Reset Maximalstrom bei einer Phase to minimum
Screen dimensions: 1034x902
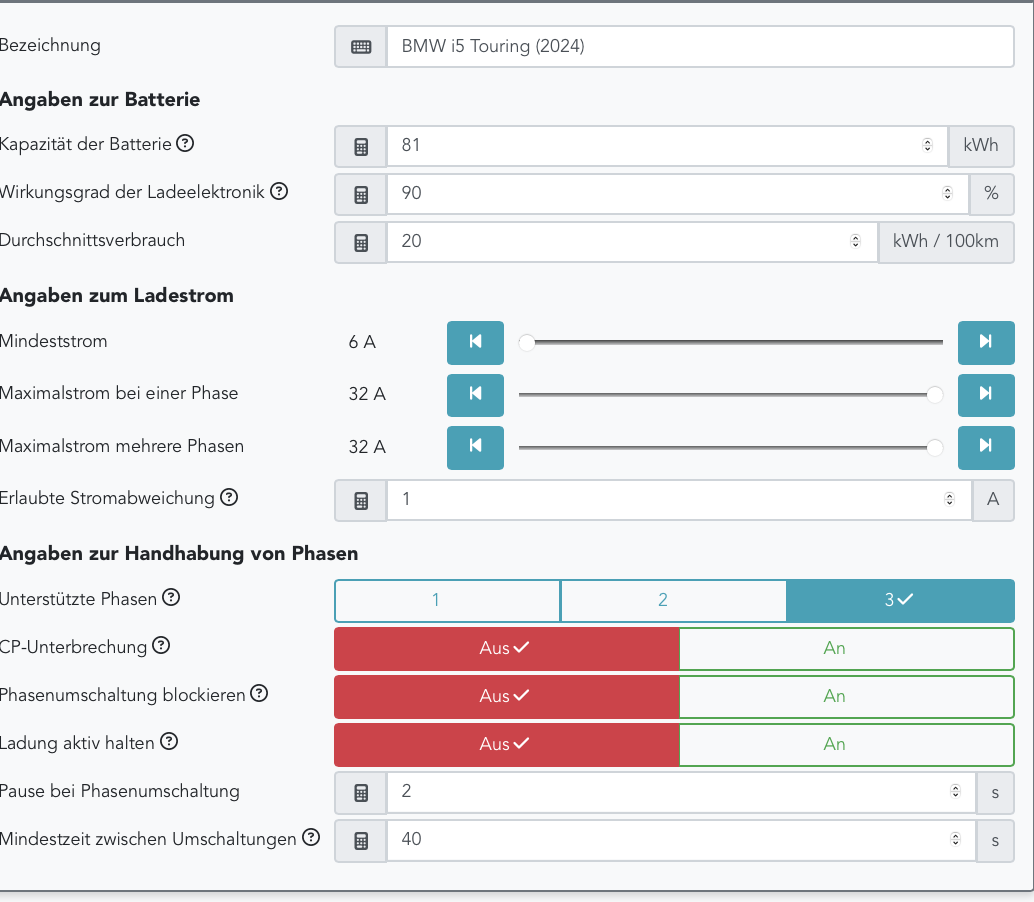click(x=475, y=394)
